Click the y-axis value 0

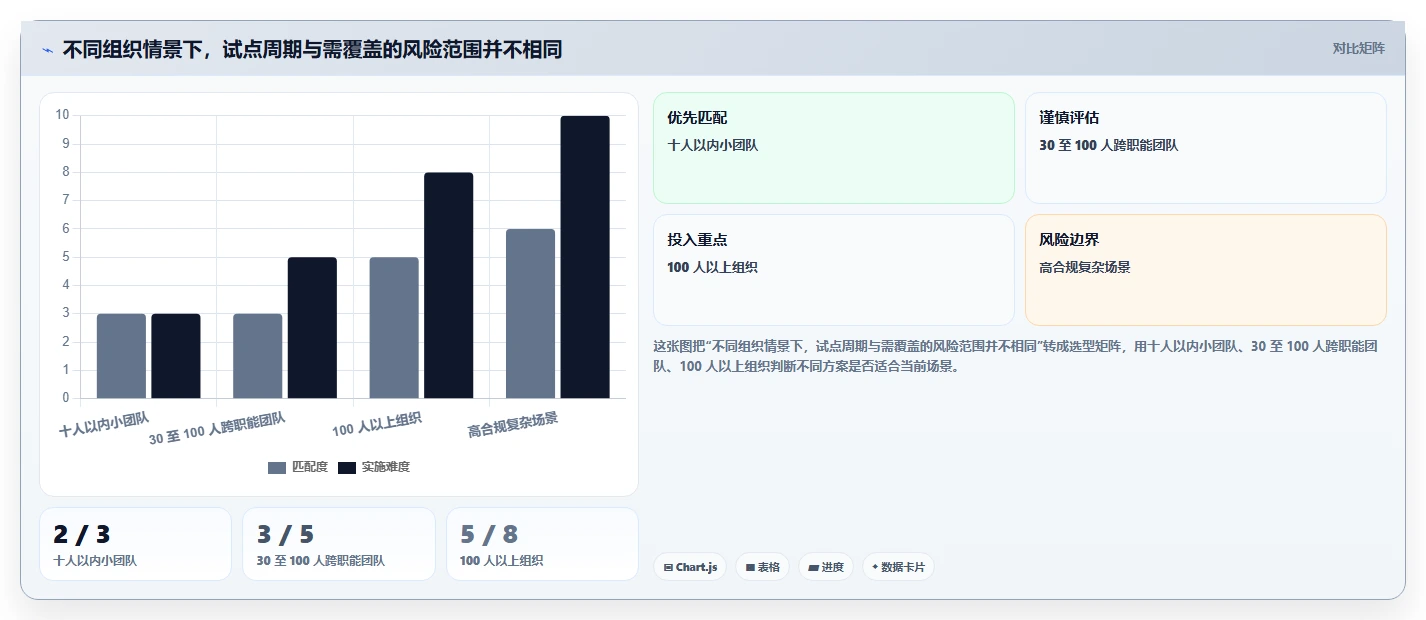click(x=66, y=398)
